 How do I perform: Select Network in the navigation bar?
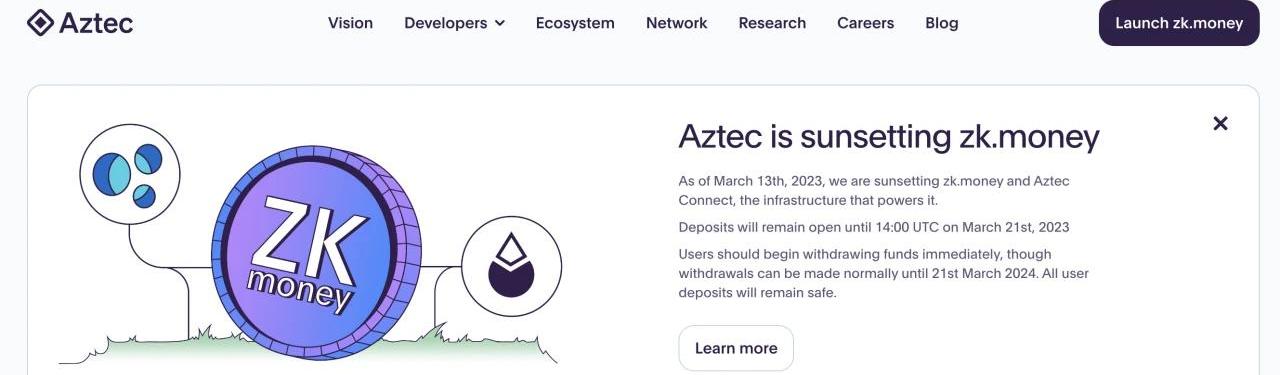click(676, 23)
